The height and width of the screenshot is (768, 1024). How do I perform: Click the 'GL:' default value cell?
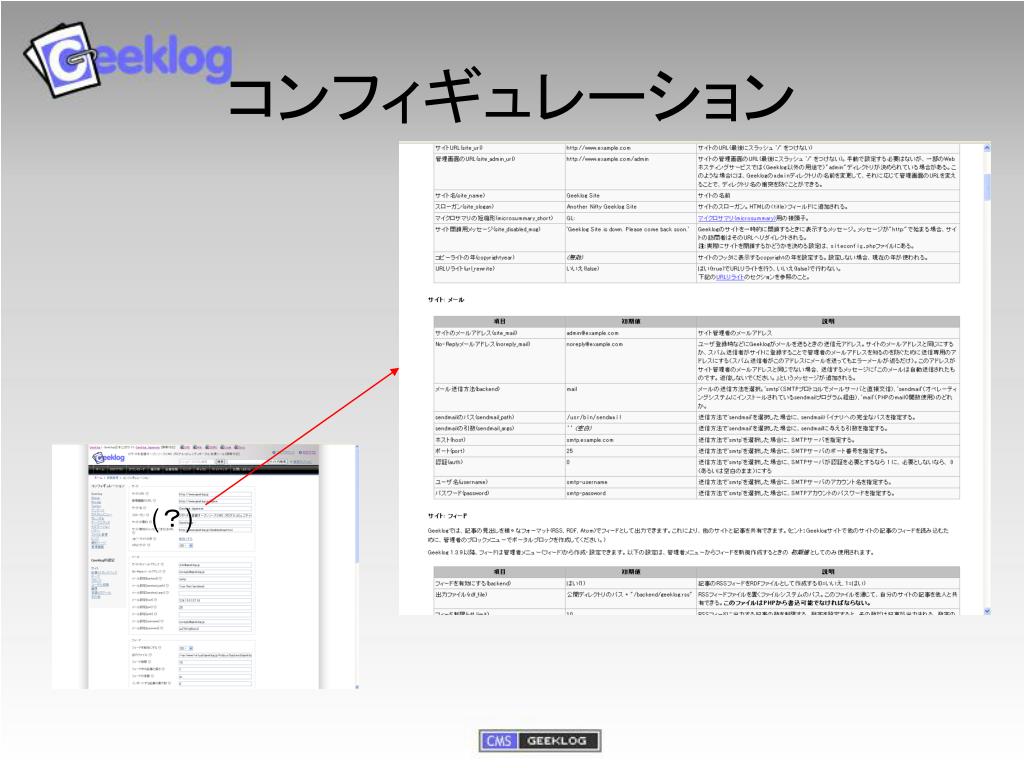pyautogui.click(x=630, y=218)
